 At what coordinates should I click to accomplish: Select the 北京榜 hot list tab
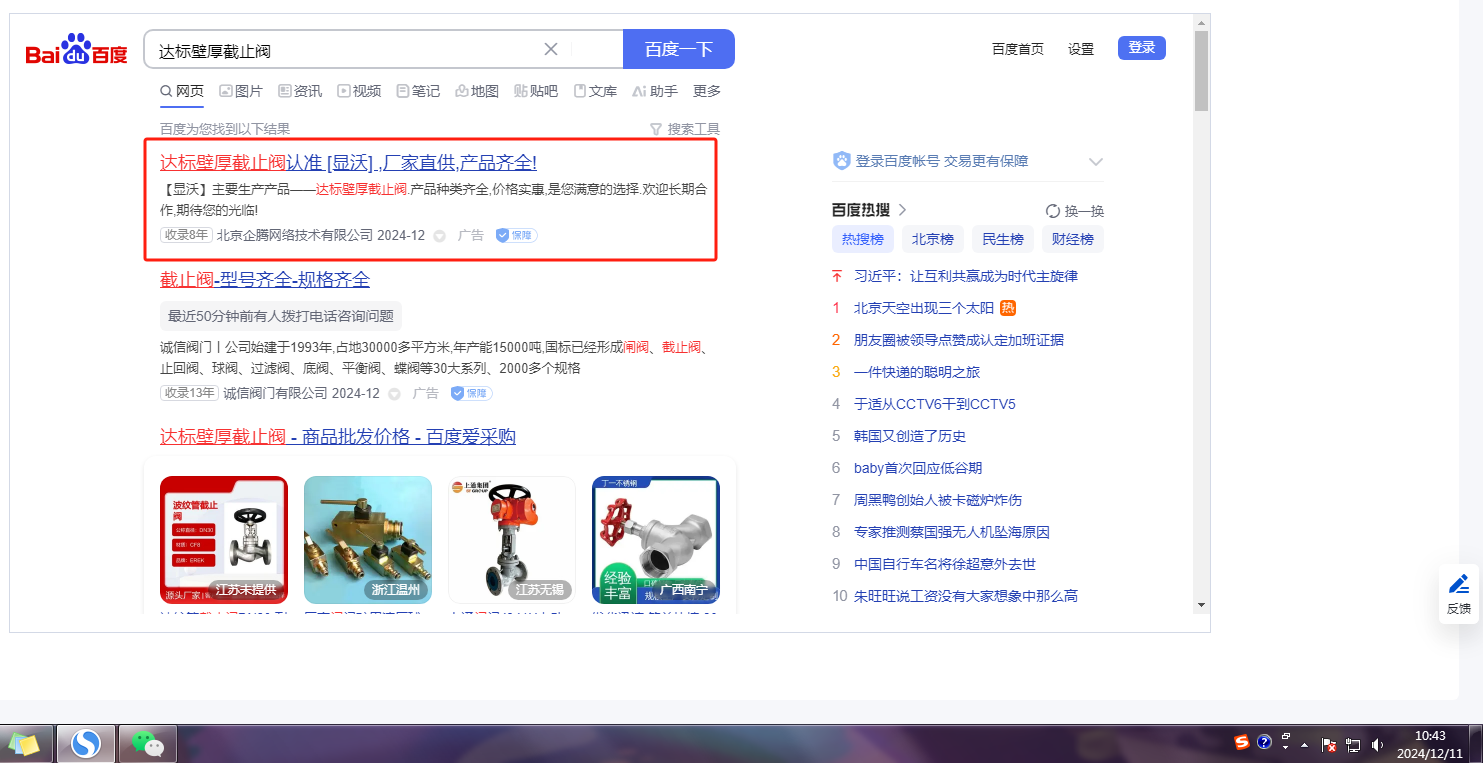[932, 239]
